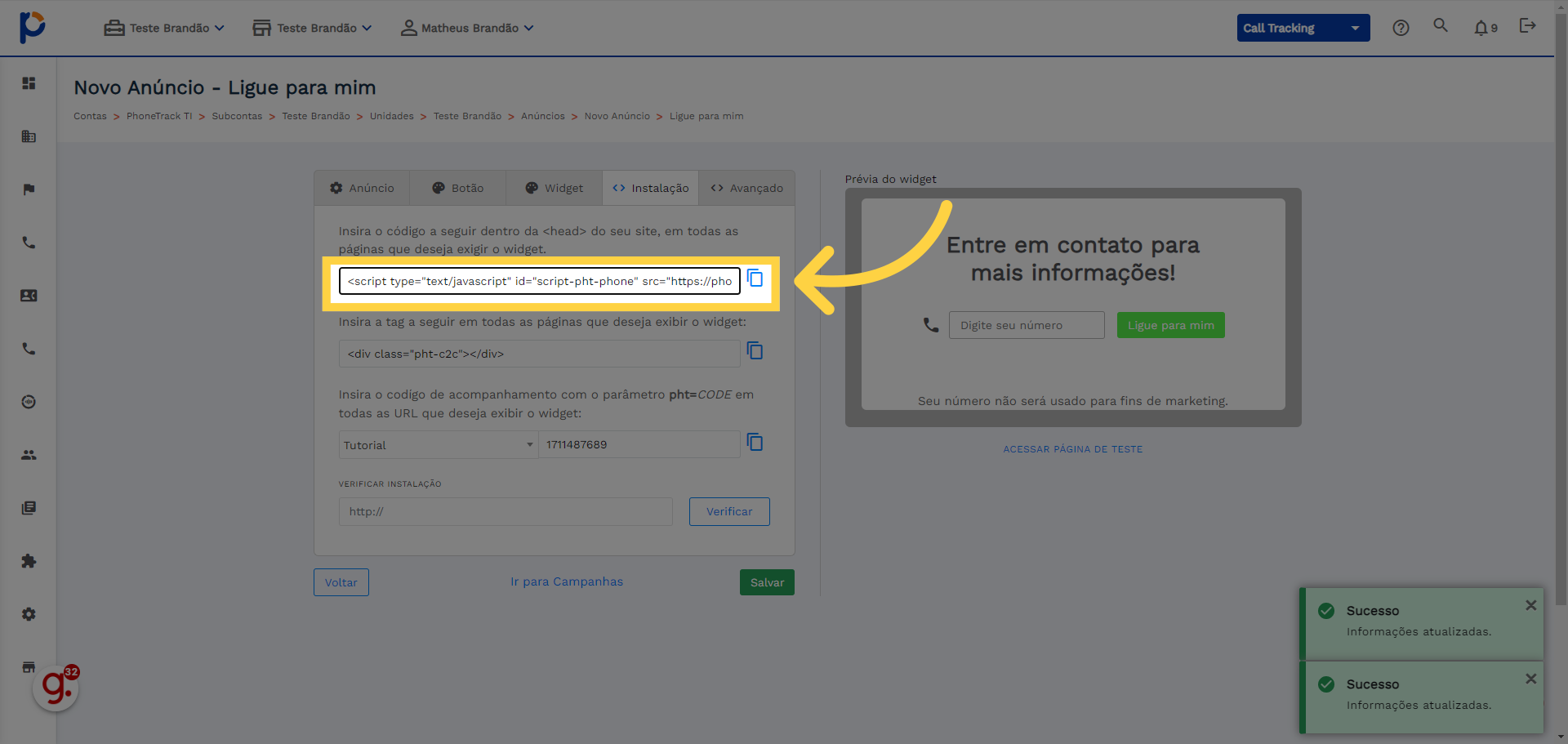Click the green Ligue para mim preview button
This screenshot has width=1568, height=744.
point(1171,325)
